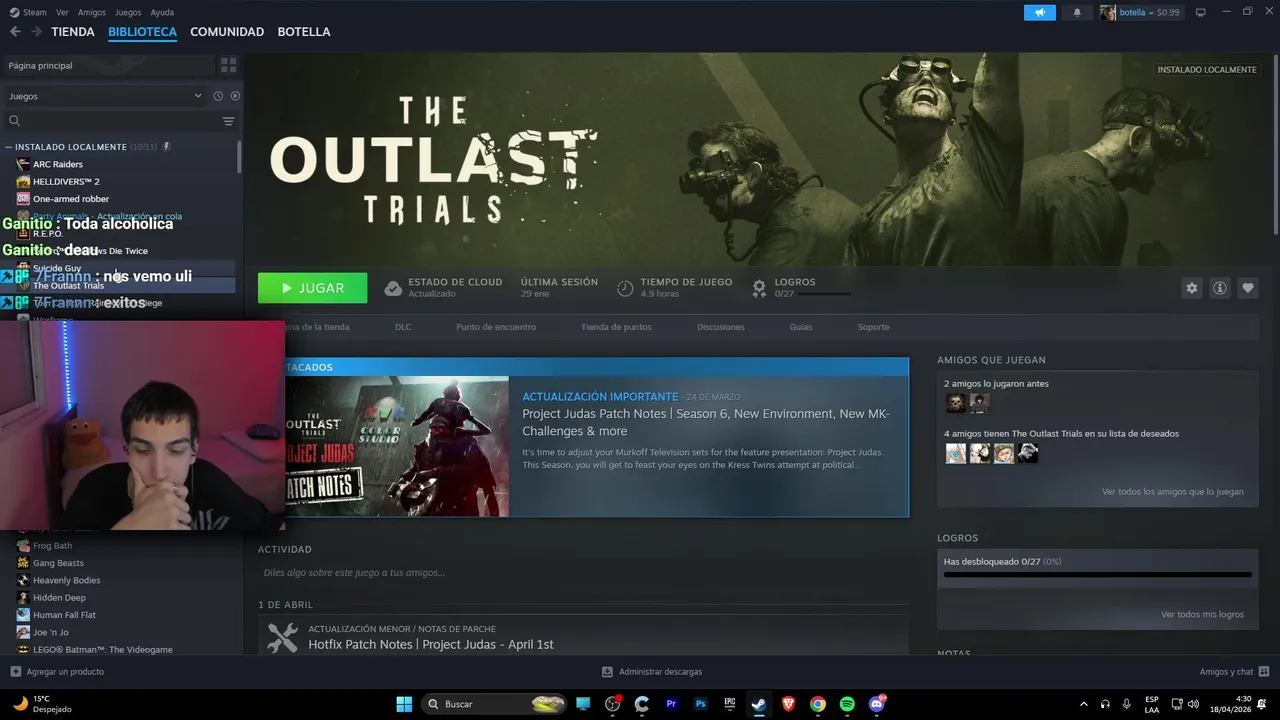
Task: Show game information icon
Action: point(1219,288)
